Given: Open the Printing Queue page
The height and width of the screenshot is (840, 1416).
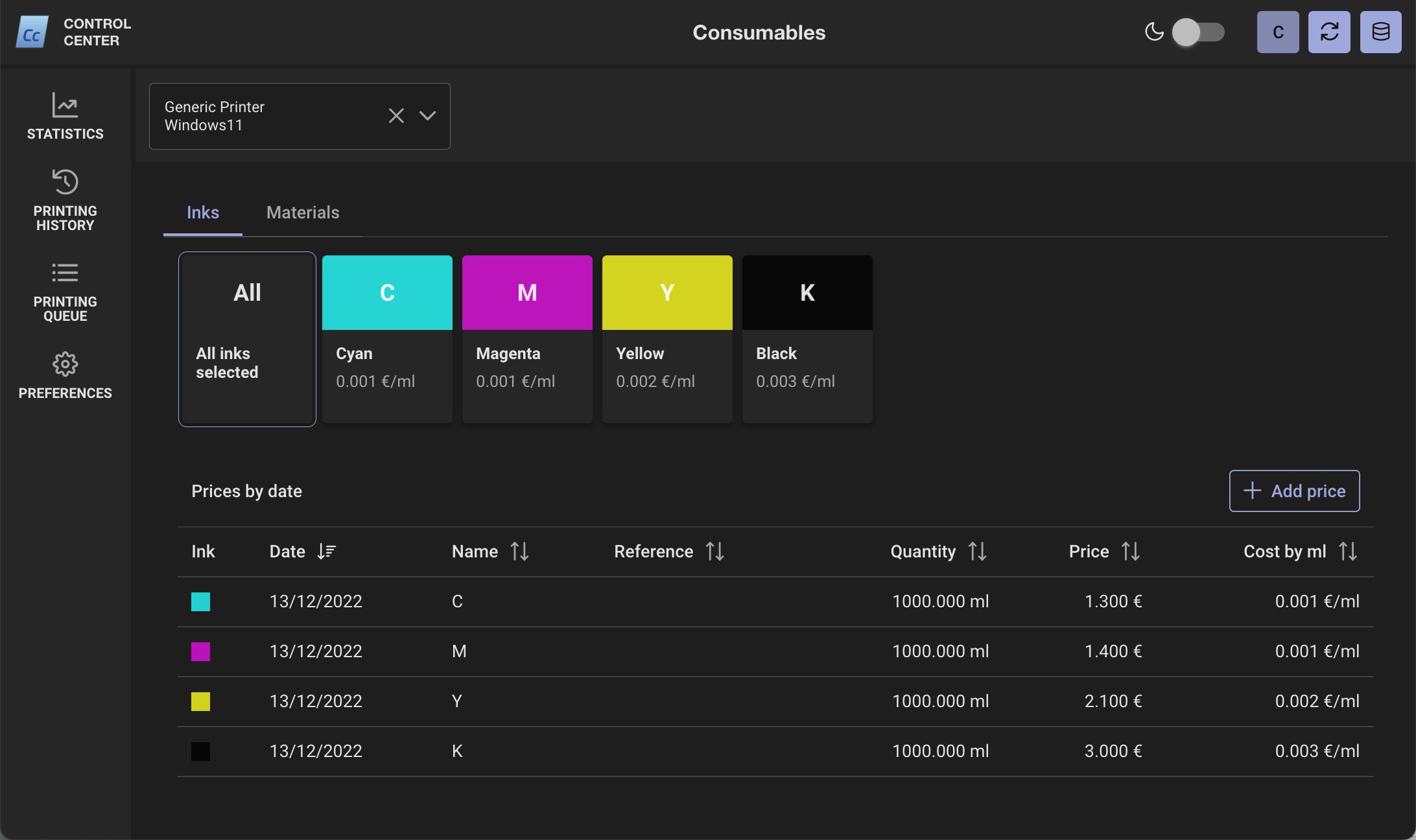Looking at the screenshot, I should (65, 291).
